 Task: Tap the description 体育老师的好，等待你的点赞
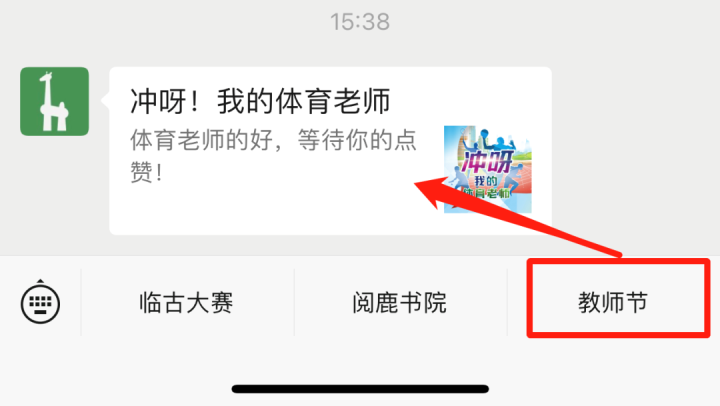[x=273, y=156]
